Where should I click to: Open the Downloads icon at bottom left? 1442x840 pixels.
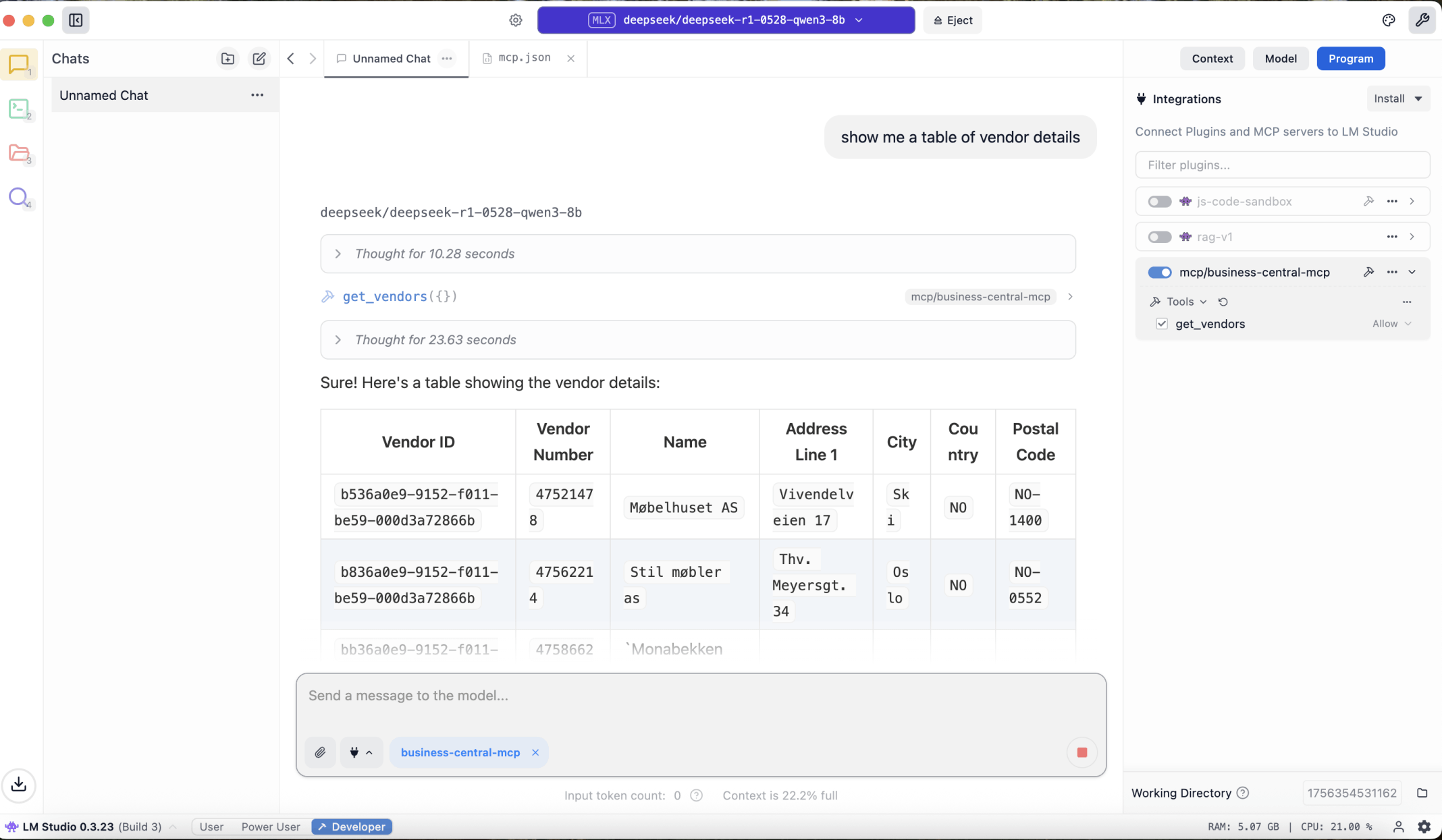19,784
